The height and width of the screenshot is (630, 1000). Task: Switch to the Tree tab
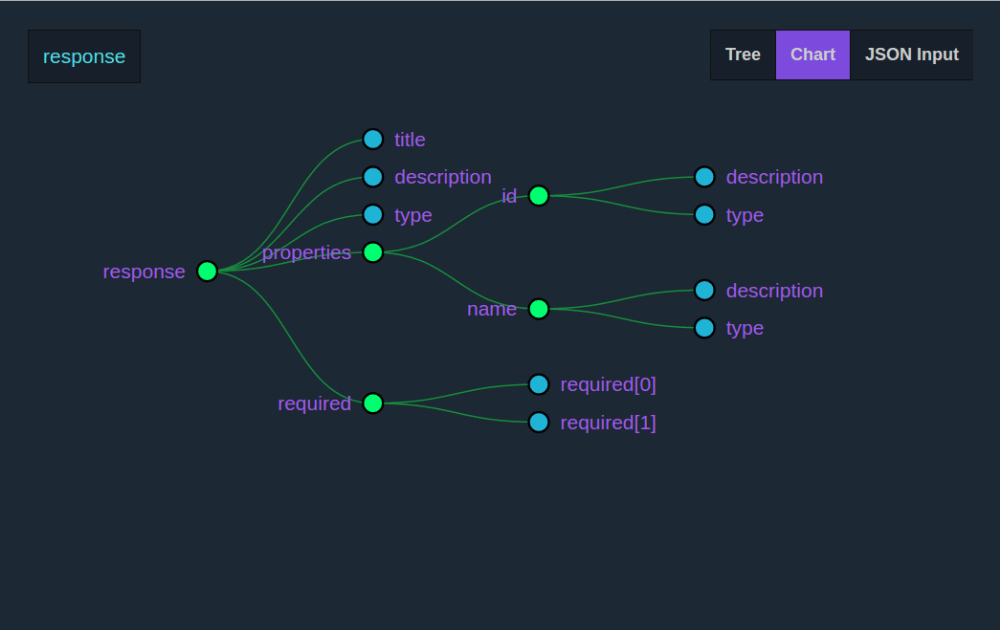coord(742,54)
